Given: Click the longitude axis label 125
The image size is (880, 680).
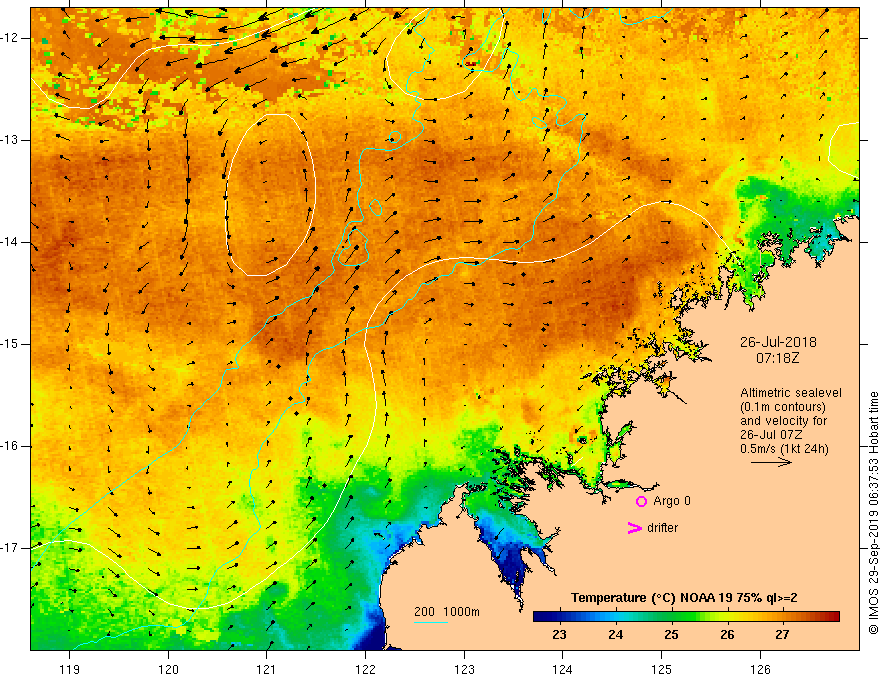Looking at the screenshot, I should pyautogui.click(x=662, y=669).
